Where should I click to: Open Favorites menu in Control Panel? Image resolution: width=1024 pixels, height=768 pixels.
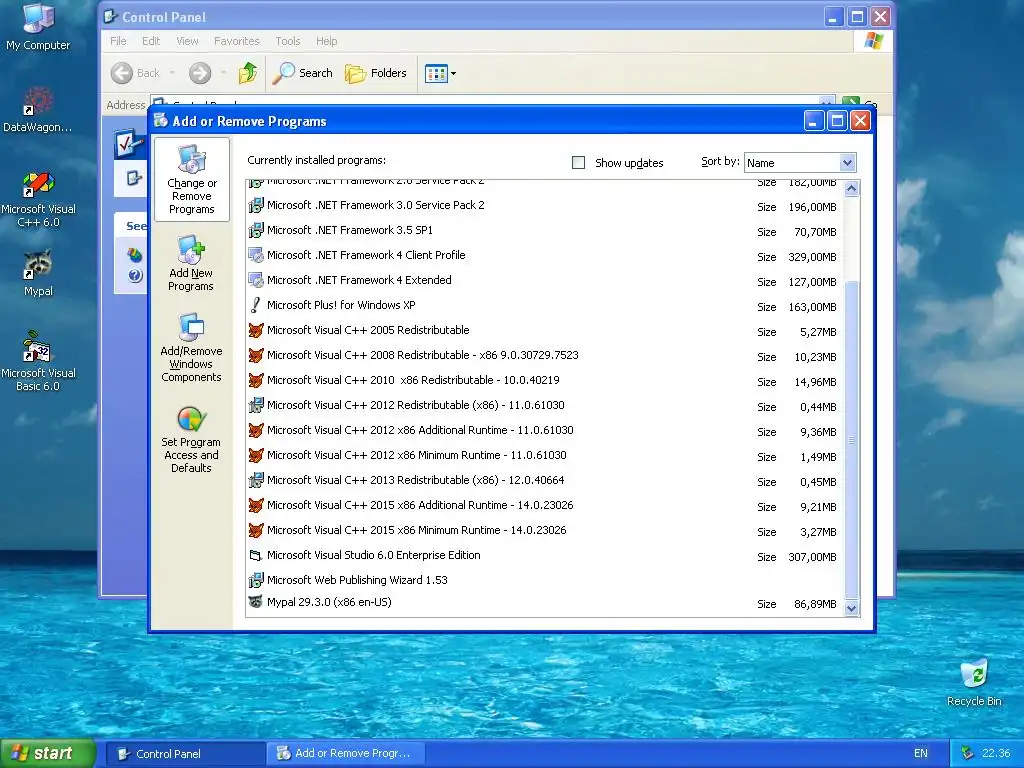pos(236,41)
